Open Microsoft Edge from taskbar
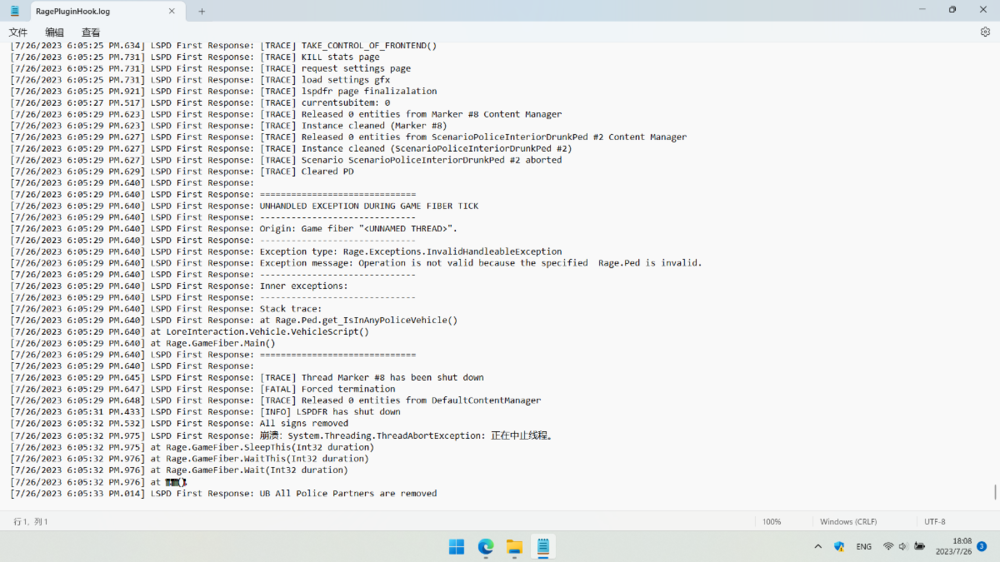This screenshot has width=1000, height=562. point(486,546)
